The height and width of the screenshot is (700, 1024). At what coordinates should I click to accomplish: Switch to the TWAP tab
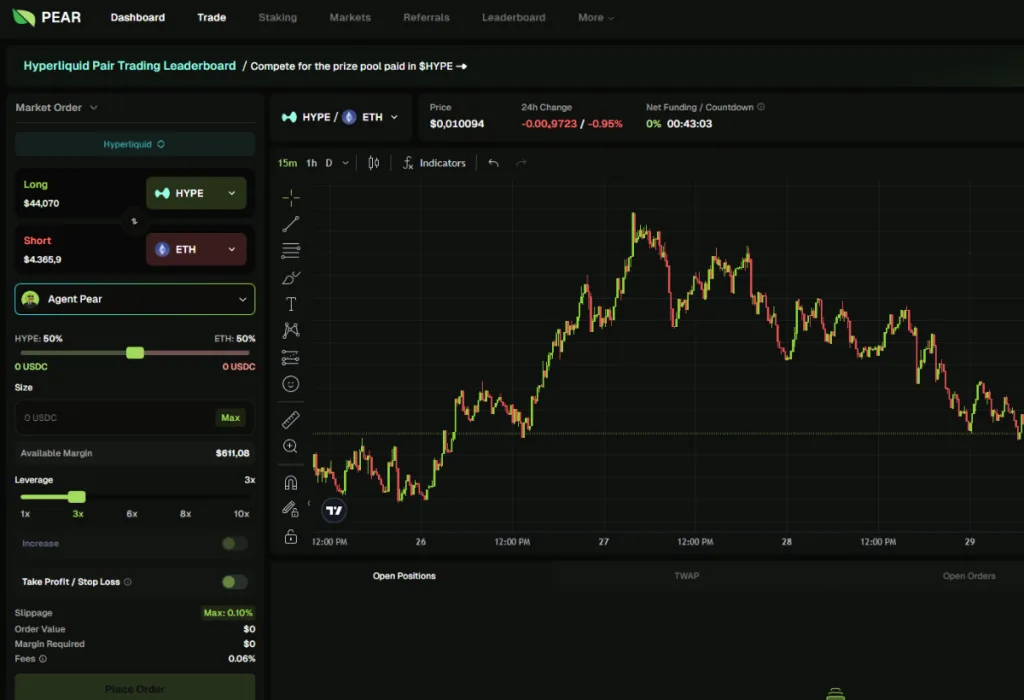[x=686, y=576]
